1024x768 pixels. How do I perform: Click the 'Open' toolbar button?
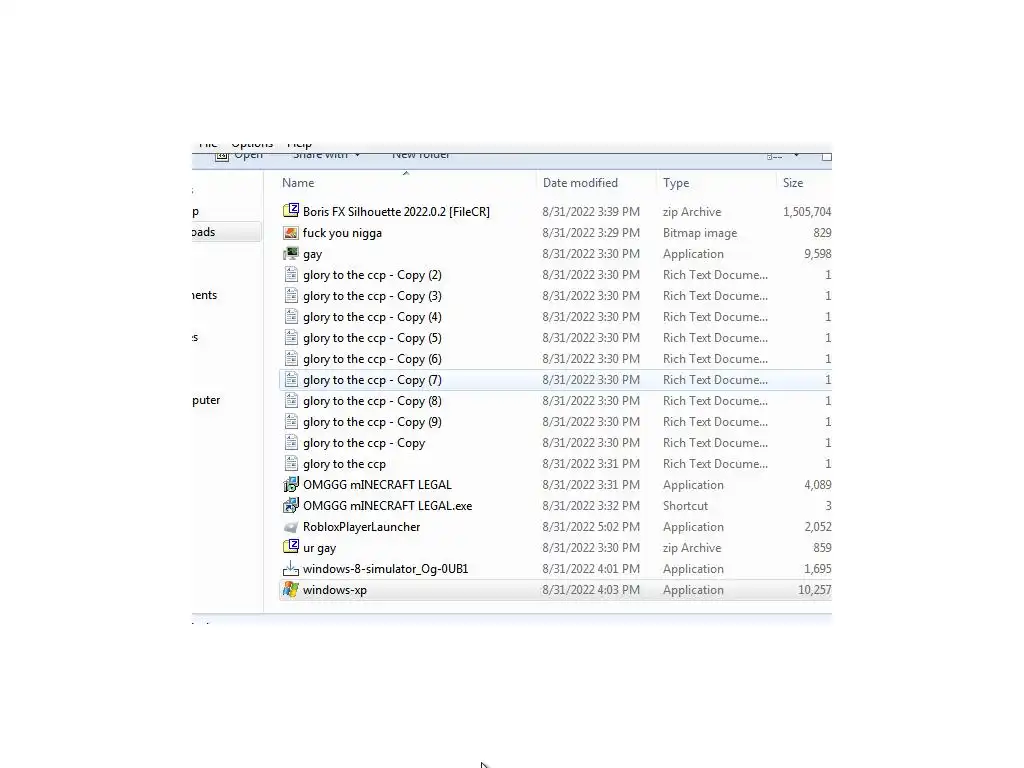pyautogui.click(x=239, y=155)
